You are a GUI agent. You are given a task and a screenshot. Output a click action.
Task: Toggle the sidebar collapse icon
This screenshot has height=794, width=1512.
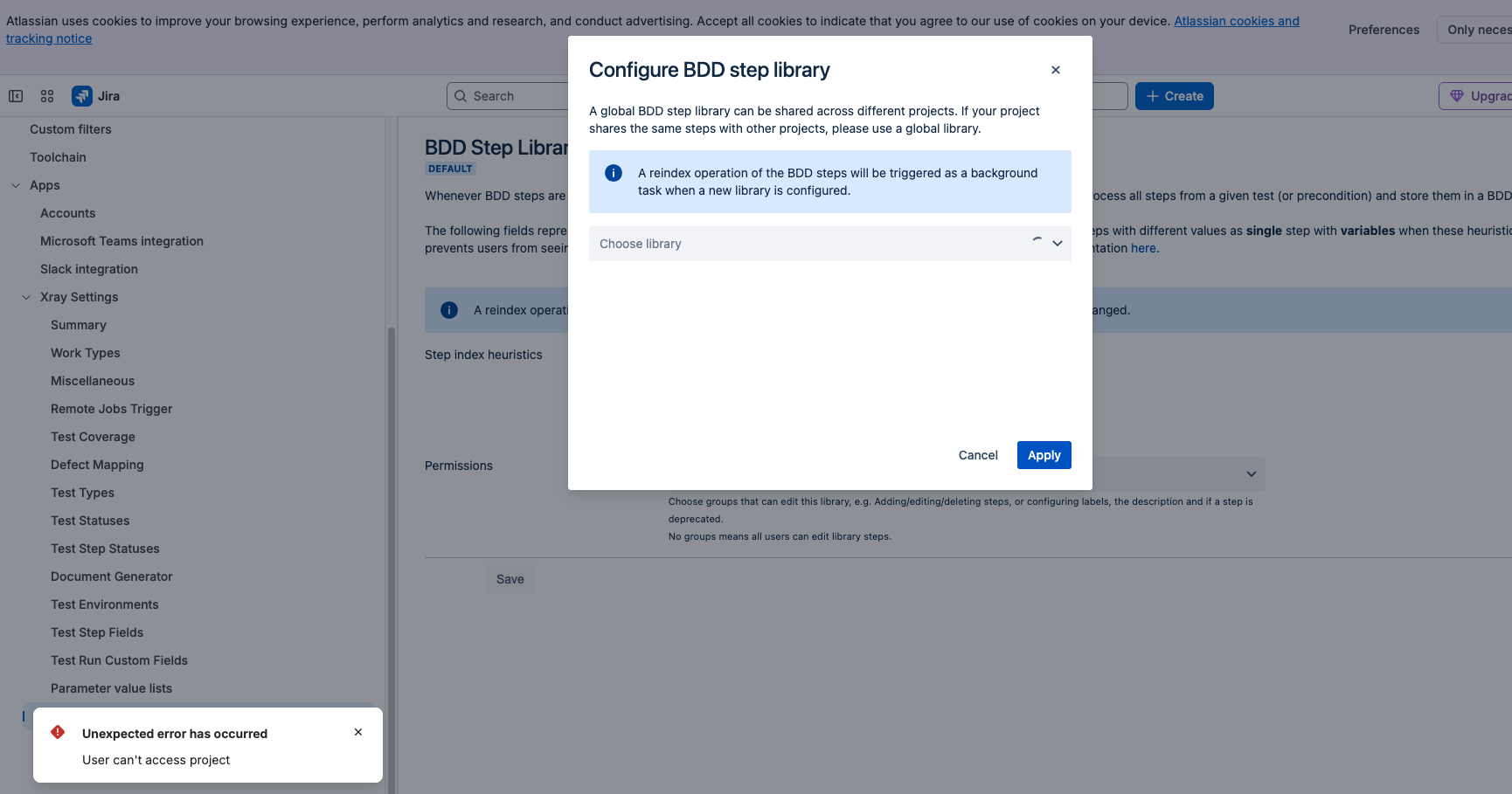[x=16, y=96]
